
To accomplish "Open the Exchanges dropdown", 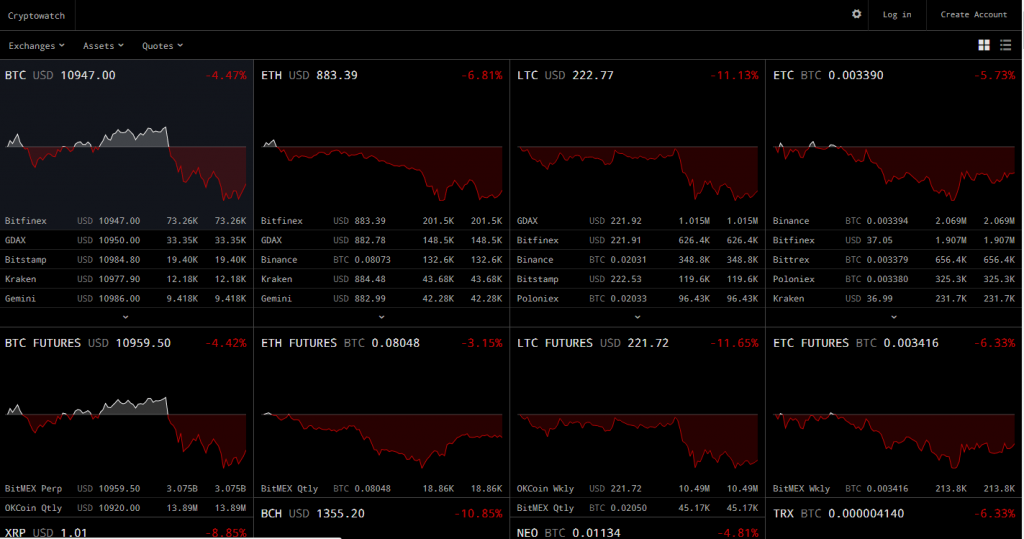I will click(37, 46).
